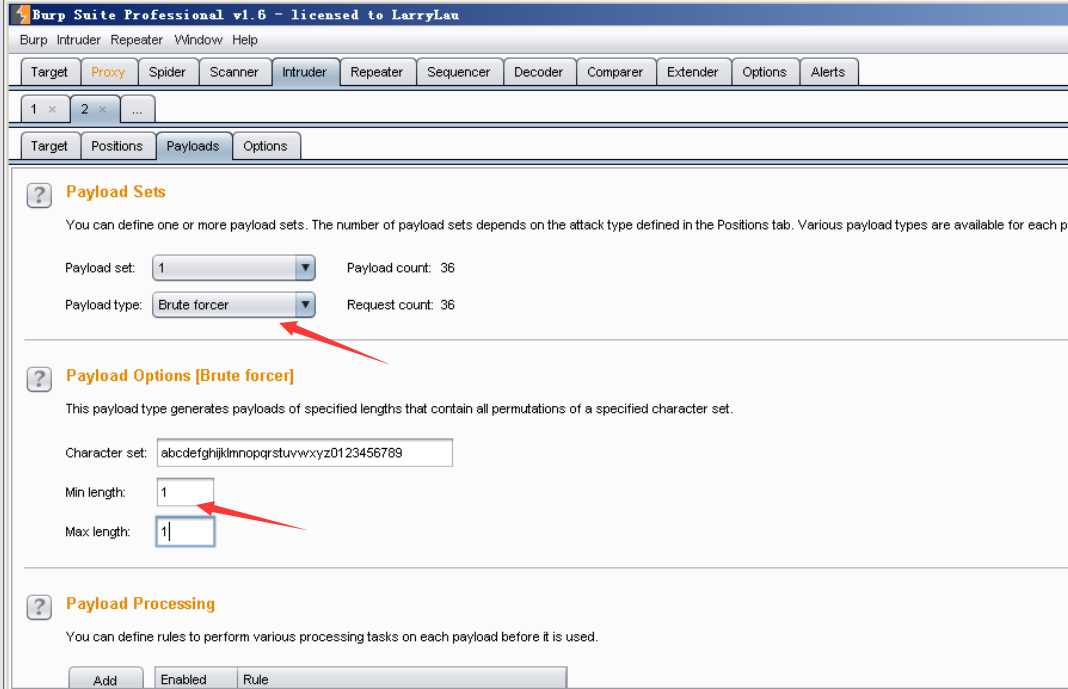Viewport: 1068px width, 689px height.
Task: Switch to the Decoder tab
Action: pyautogui.click(x=538, y=72)
